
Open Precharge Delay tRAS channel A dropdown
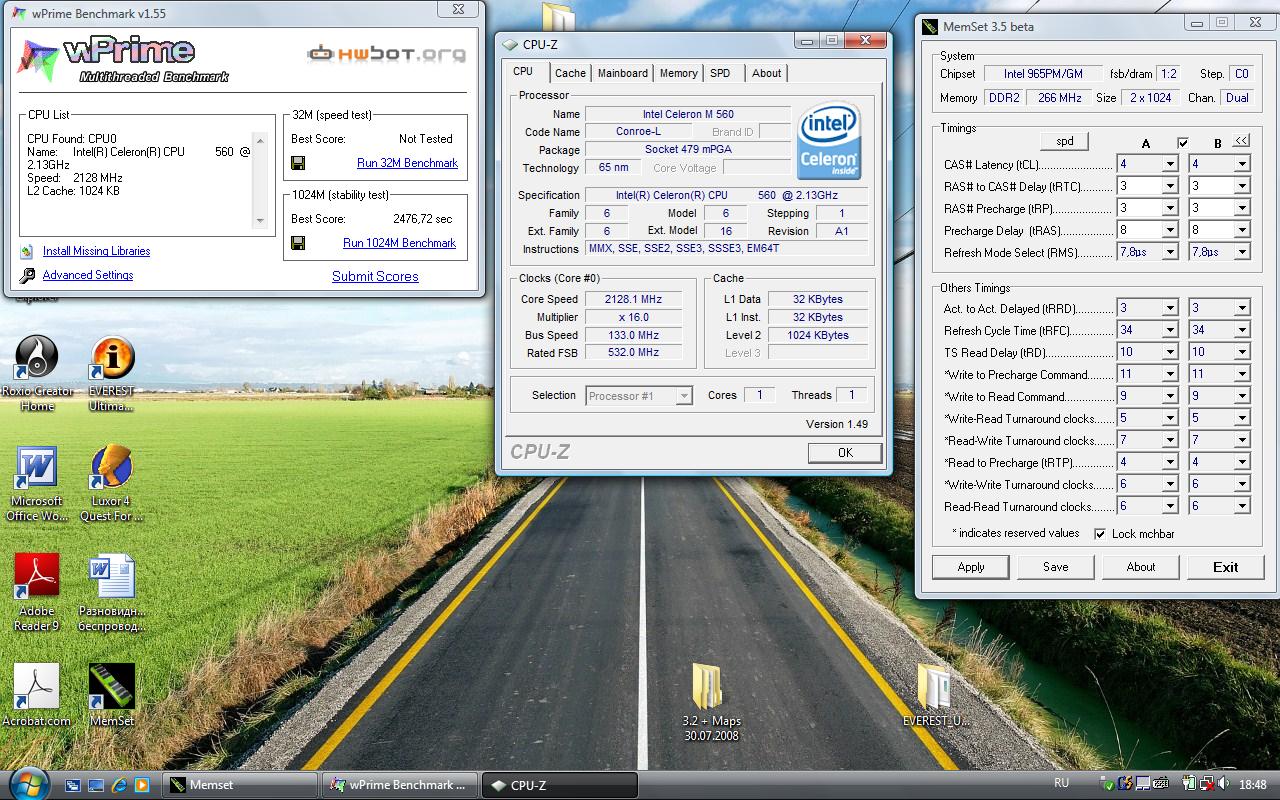[1169, 230]
